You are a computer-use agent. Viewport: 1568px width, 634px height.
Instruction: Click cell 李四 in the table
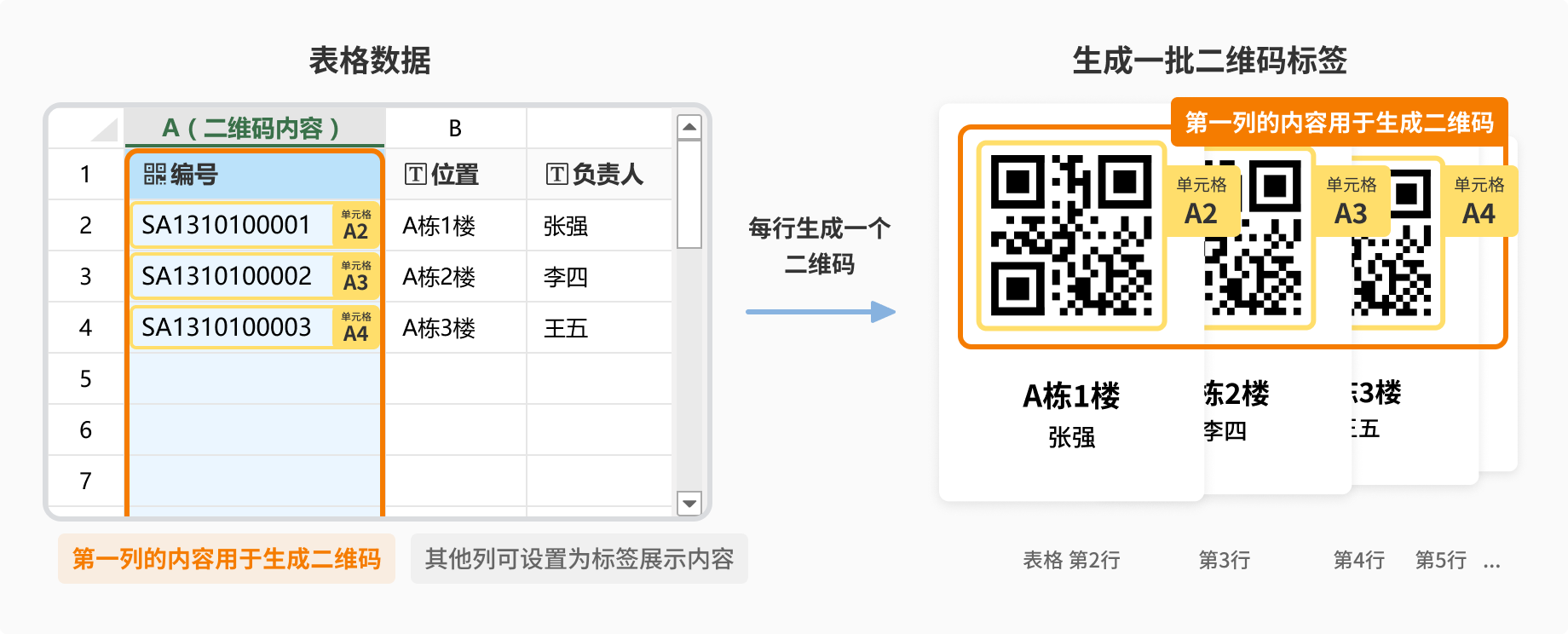coord(599,277)
